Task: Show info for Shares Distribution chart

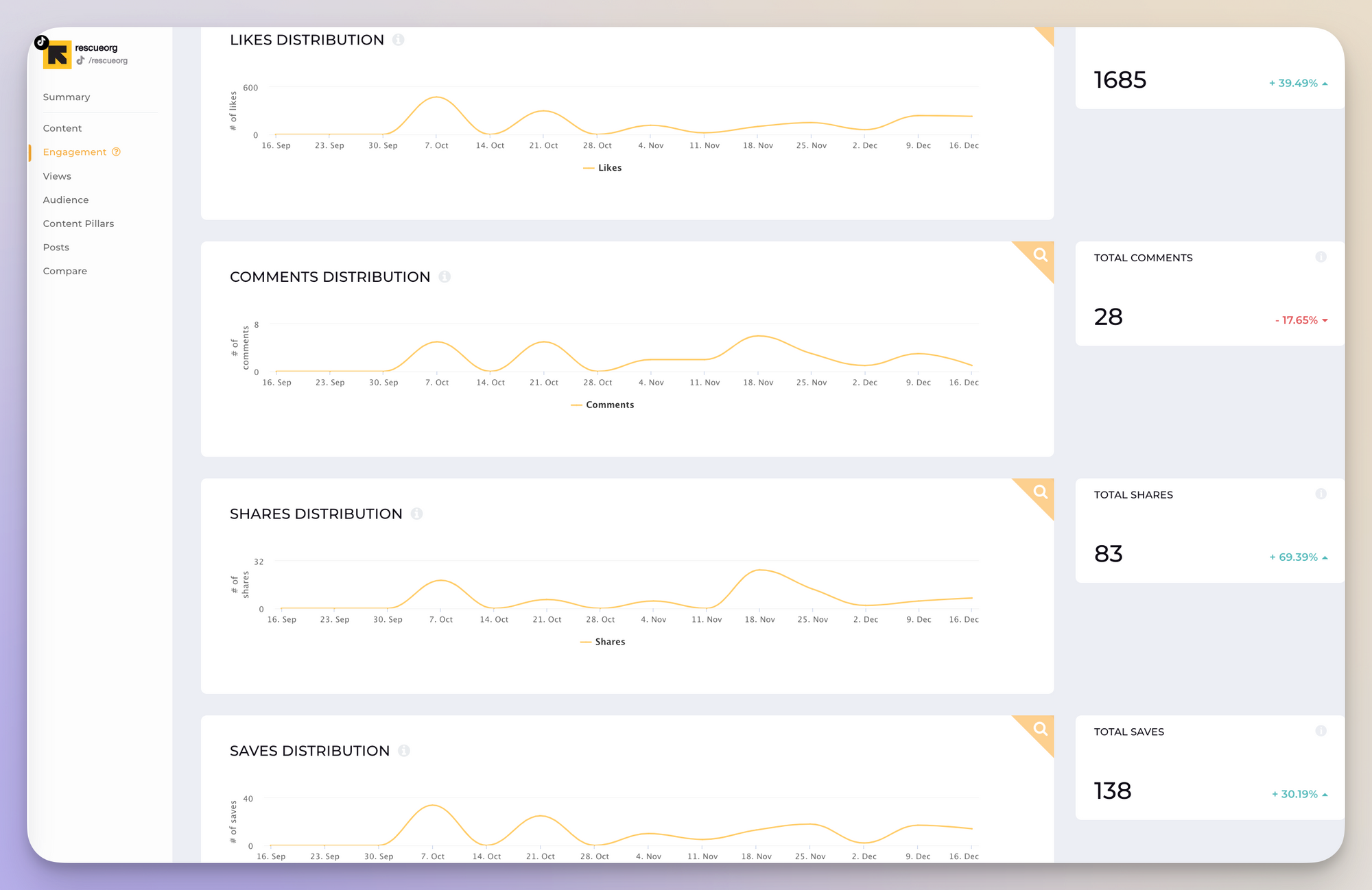Action: click(416, 514)
